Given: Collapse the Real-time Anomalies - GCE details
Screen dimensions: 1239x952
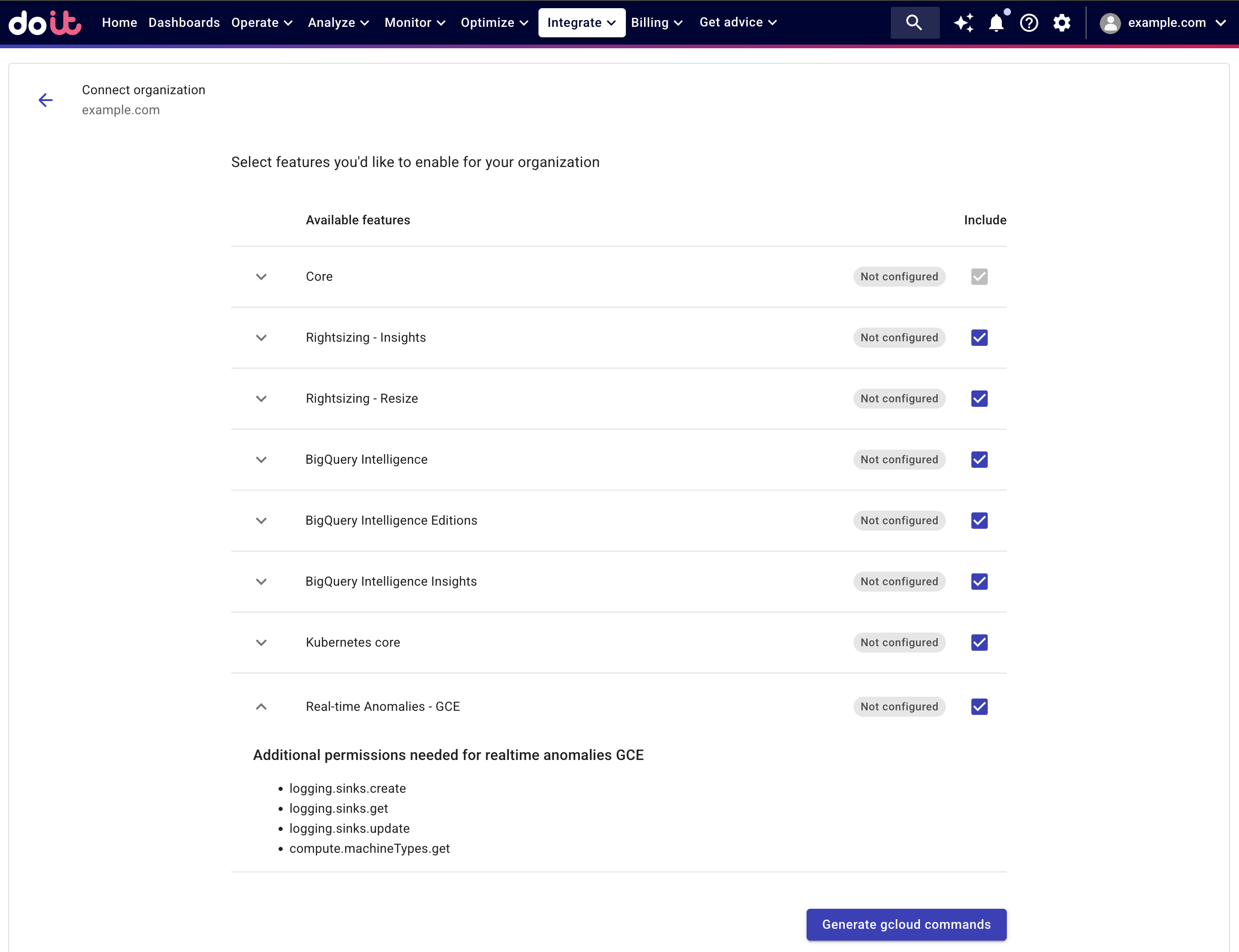Looking at the screenshot, I should [x=261, y=706].
